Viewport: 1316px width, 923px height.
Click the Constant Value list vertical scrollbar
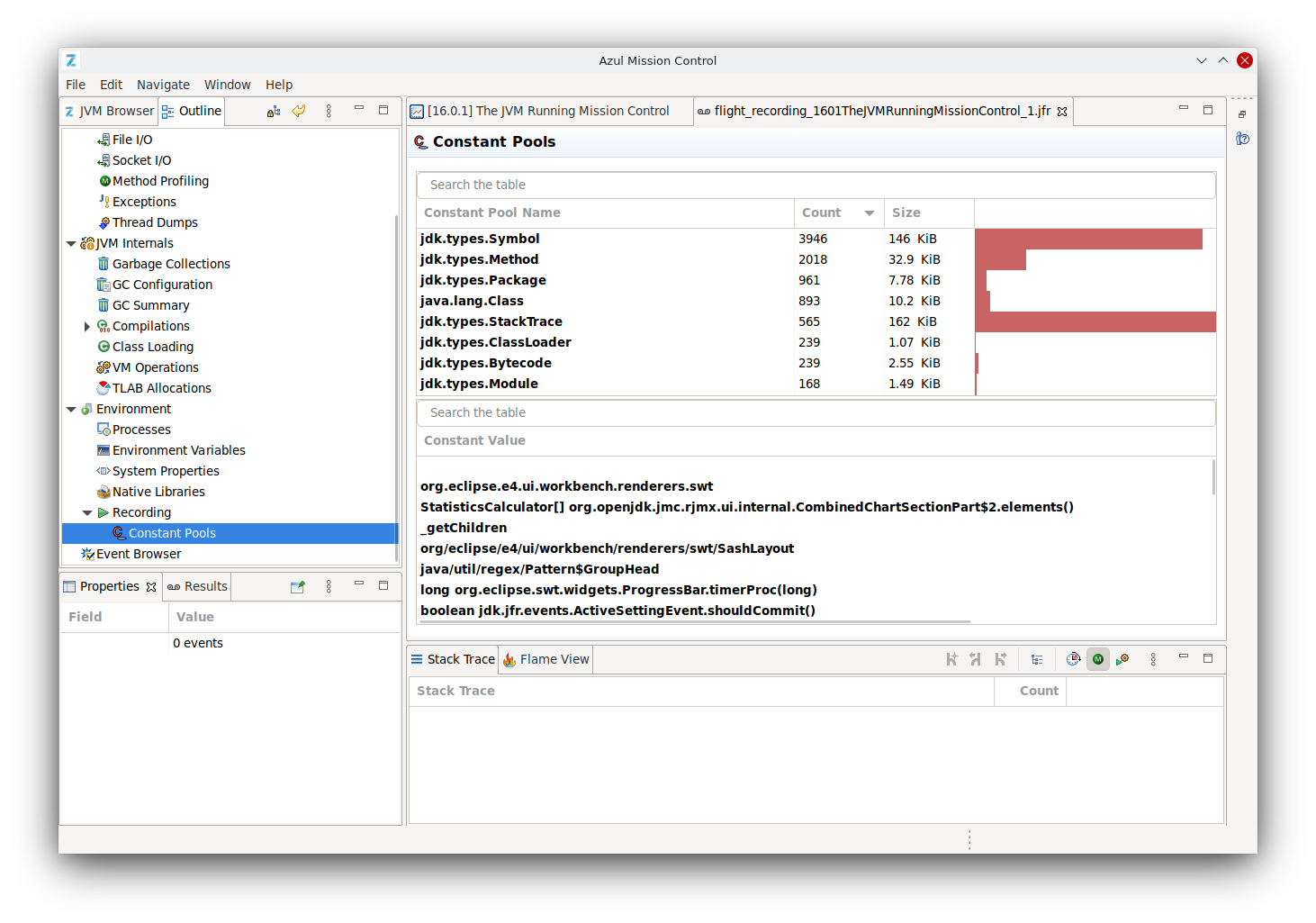pos(1213,477)
